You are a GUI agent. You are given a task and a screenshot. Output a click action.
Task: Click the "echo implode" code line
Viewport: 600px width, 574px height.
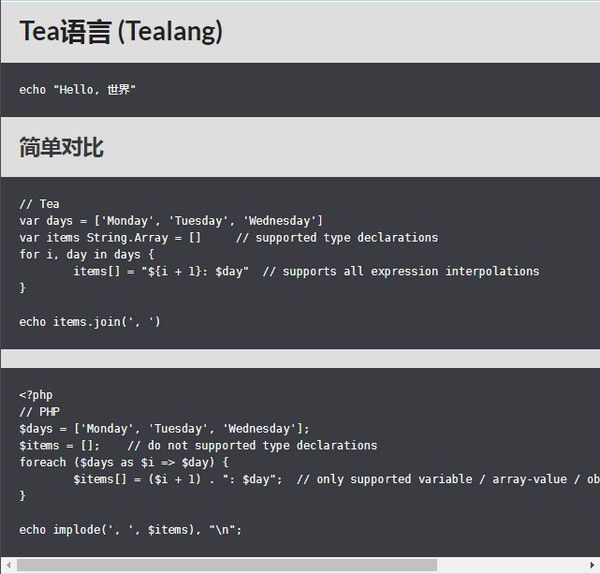[x=130, y=530]
